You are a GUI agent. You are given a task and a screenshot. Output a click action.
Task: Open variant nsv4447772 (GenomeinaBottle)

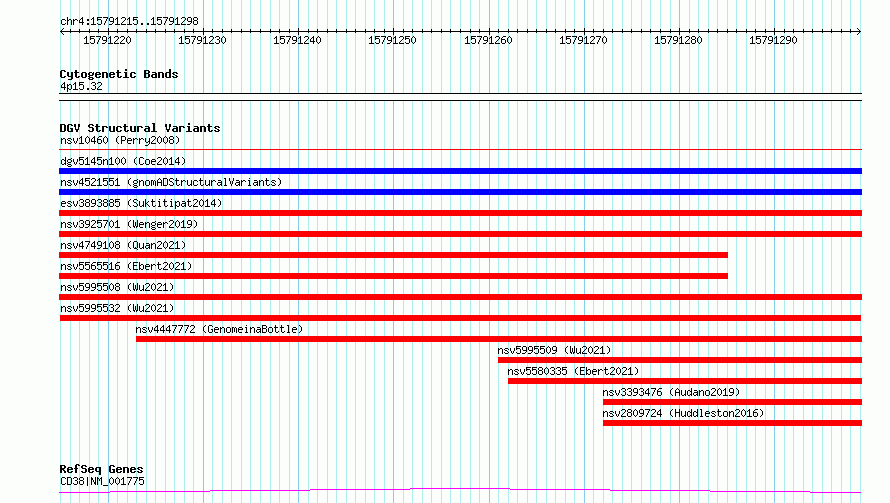click(x=219, y=329)
